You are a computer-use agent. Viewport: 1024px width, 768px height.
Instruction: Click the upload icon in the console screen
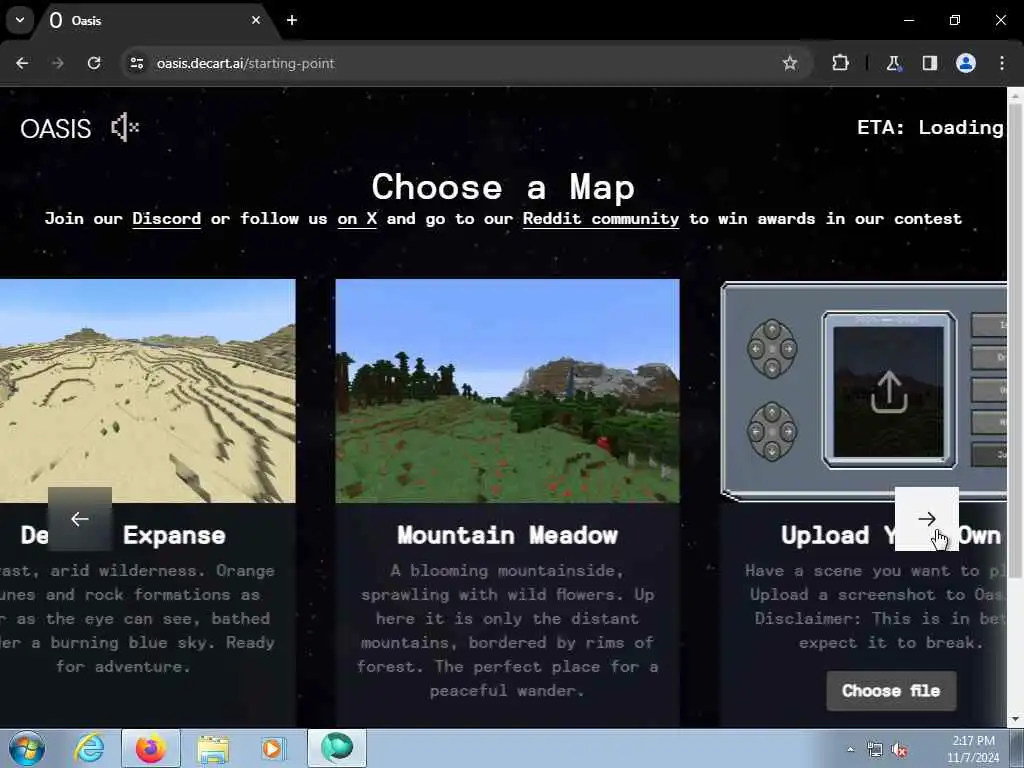pos(889,392)
